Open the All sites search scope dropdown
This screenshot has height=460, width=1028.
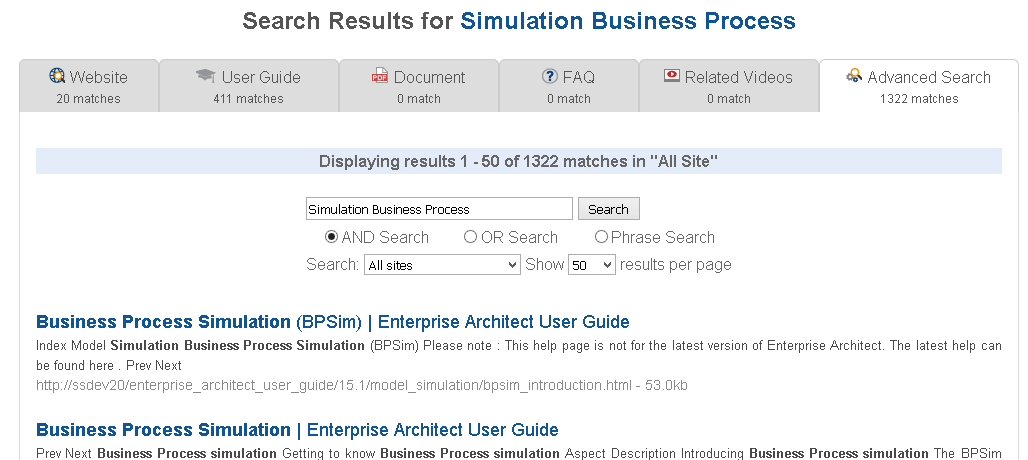point(441,265)
